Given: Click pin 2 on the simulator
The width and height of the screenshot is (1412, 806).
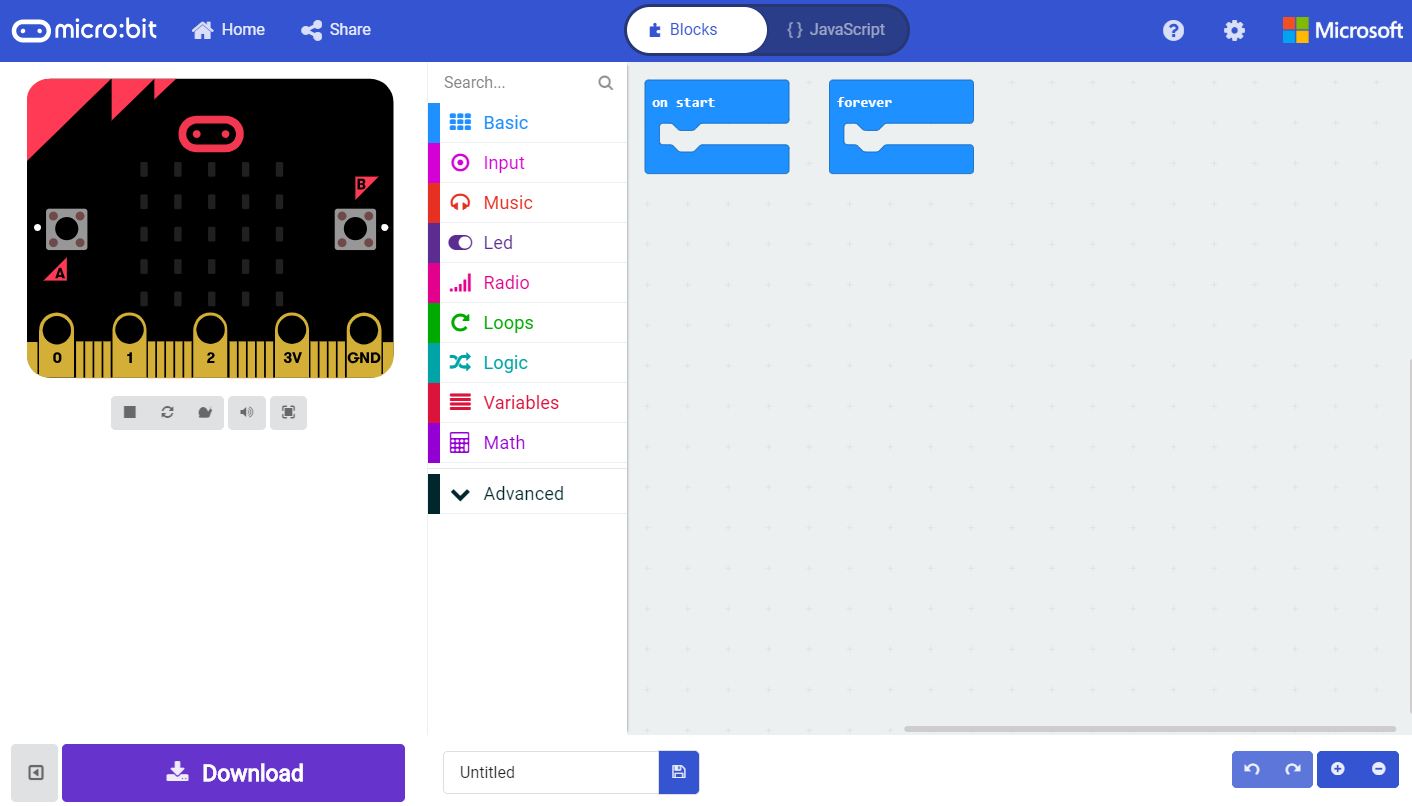Looking at the screenshot, I should pos(210,345).
